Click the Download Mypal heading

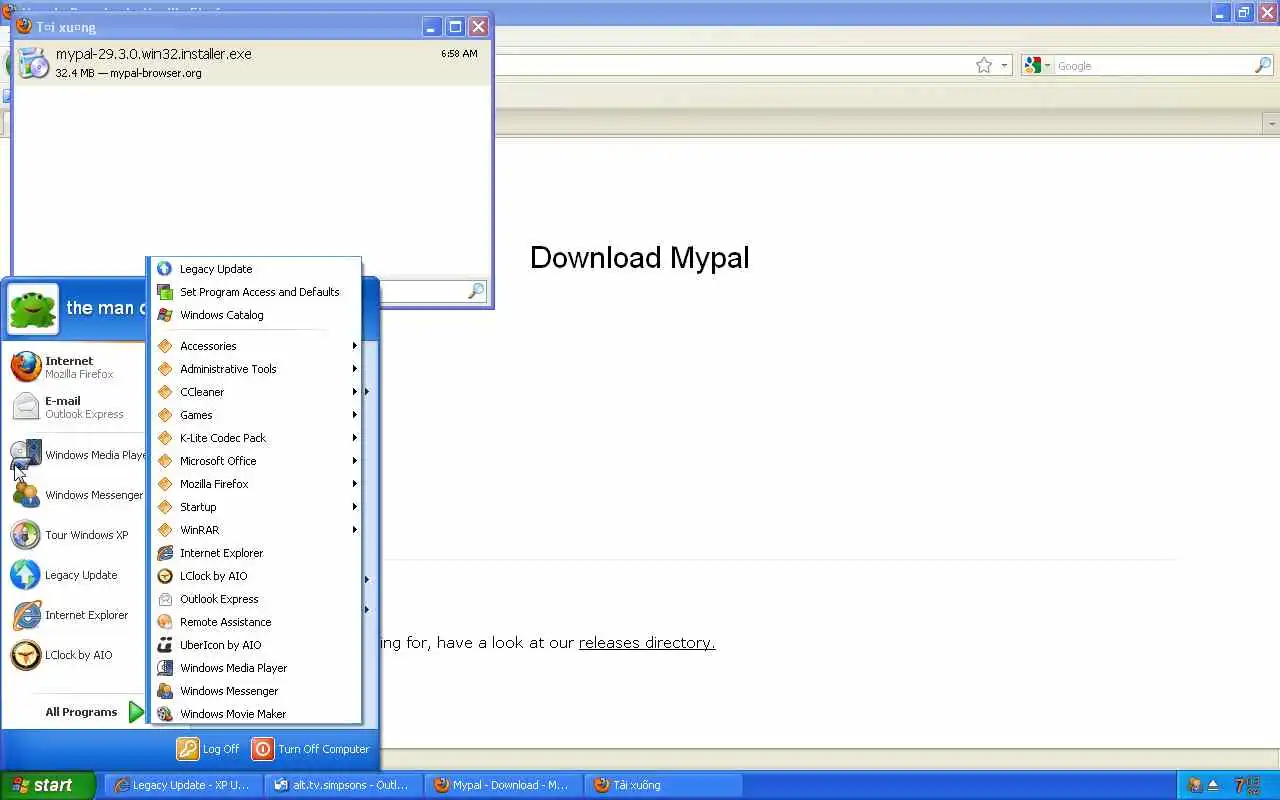(x=639, y=258)
